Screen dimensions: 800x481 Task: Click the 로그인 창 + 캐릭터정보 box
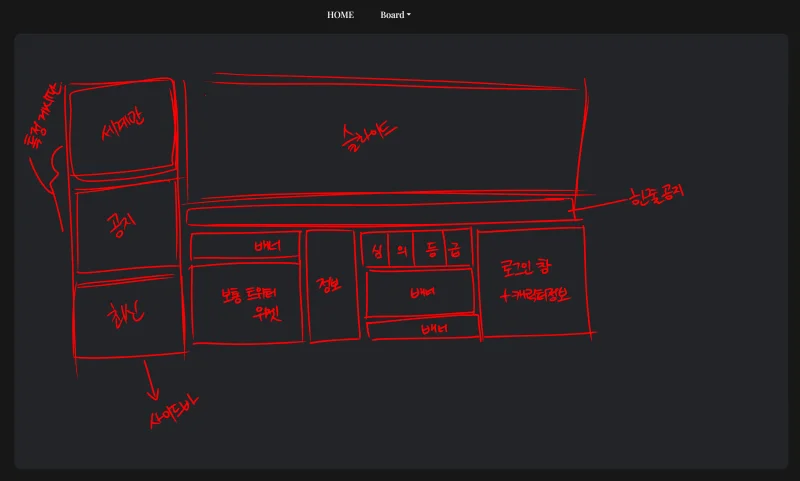tap(530, 282)
